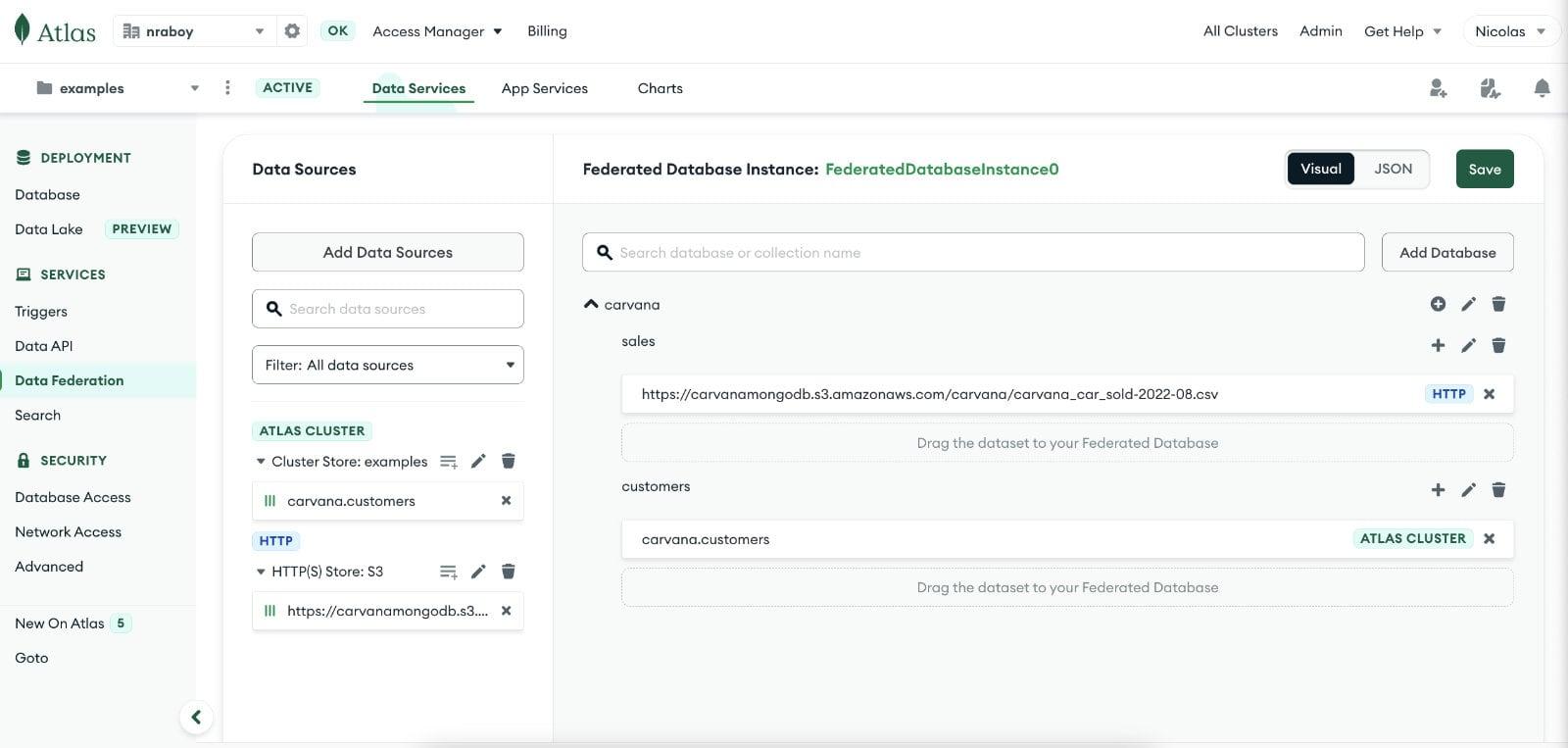The height and width of the screenshot is (748, 1568).
Task: Add collection to carvana database plus-circle icon
Action: 1438,304
